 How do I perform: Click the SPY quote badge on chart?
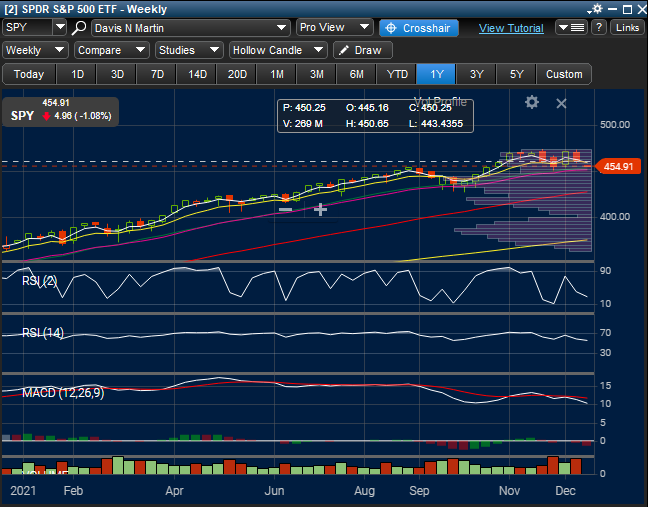[x=60, y=111]
